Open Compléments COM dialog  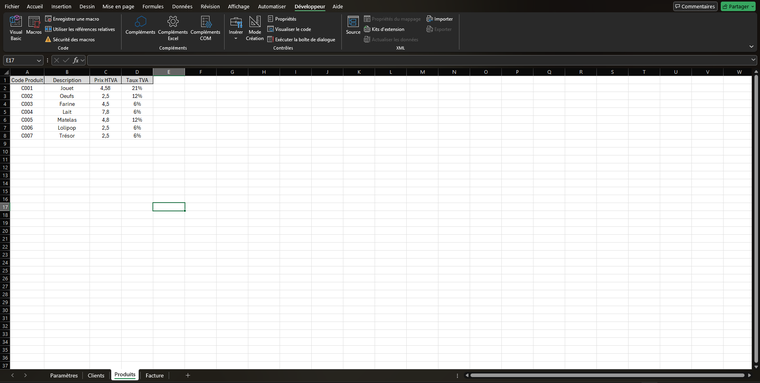[206, 28]
